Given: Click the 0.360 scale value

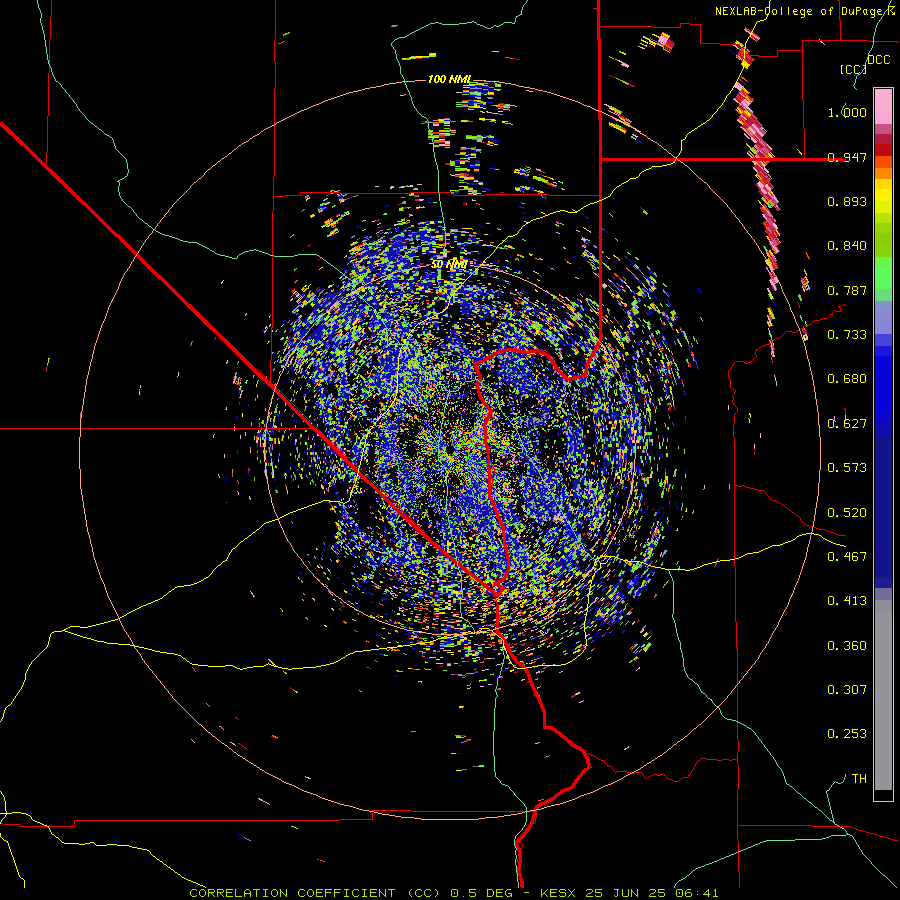Looking at the screenshot, I should coord(847,646).
